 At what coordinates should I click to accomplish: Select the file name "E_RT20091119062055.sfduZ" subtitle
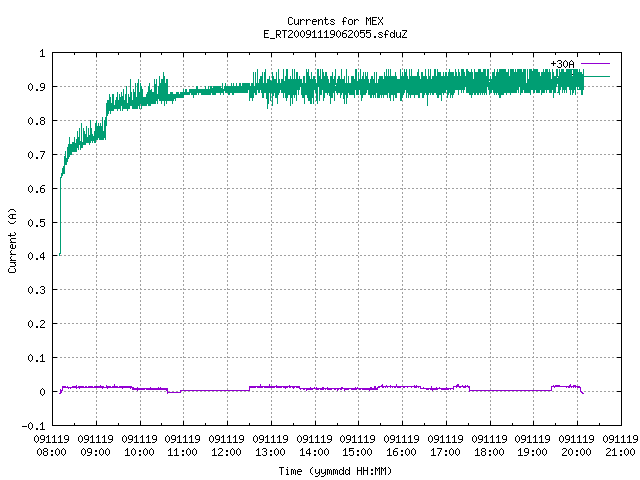pyautogui.click(x=335, y=34)
